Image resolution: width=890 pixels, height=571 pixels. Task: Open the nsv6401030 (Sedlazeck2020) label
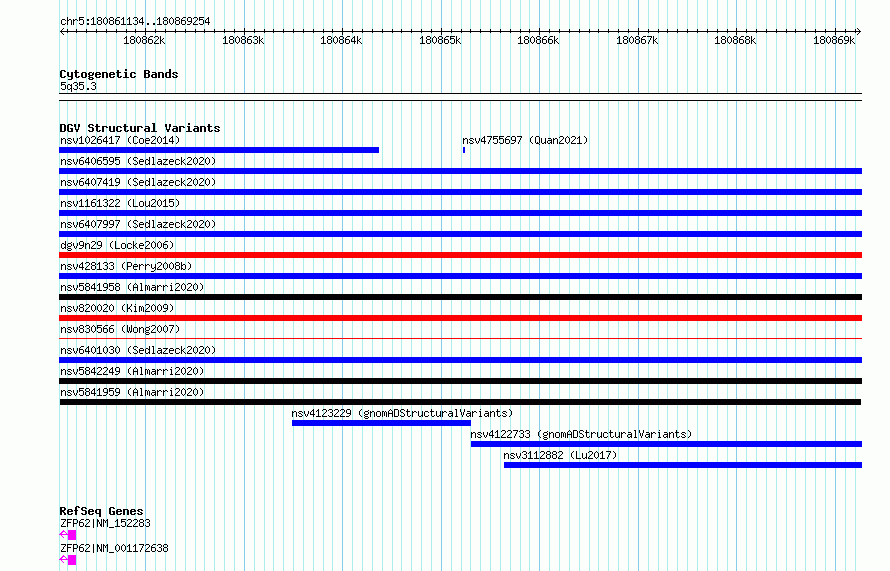pos(138,350)
